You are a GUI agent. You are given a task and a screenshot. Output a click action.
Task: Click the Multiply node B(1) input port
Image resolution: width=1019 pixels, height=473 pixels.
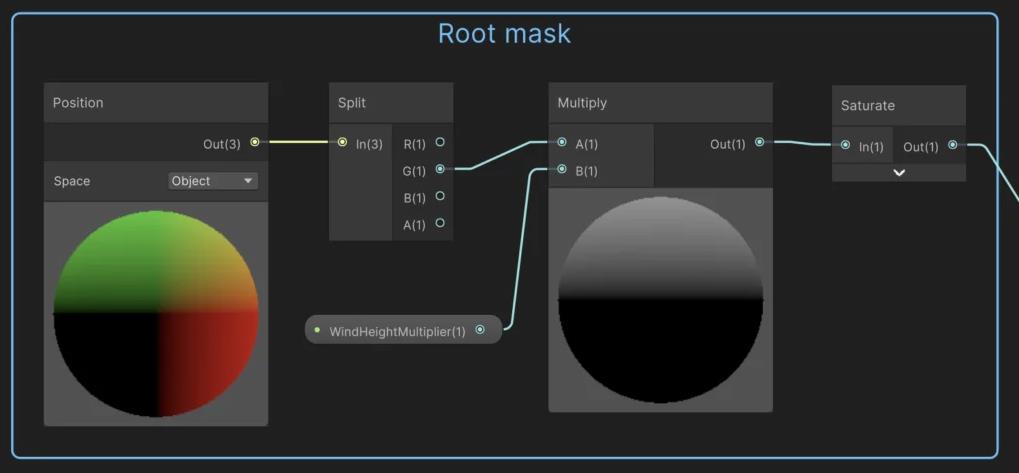562,170
